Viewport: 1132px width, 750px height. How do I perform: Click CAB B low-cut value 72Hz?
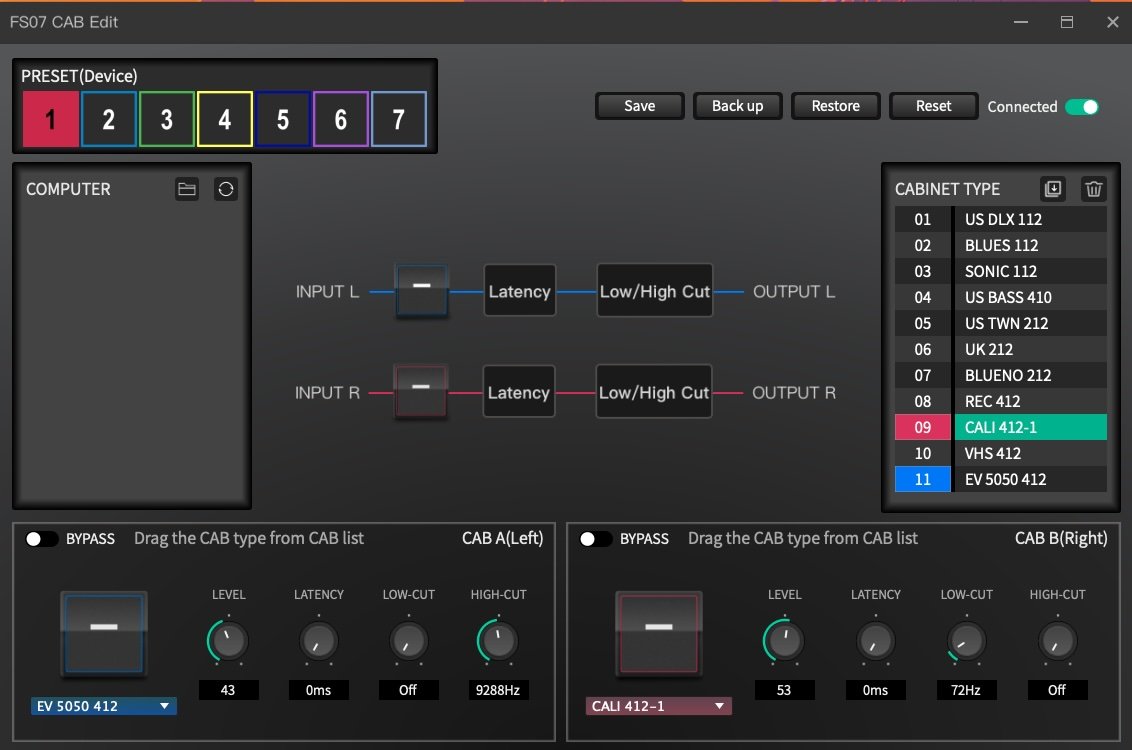[x=966, y=690]
